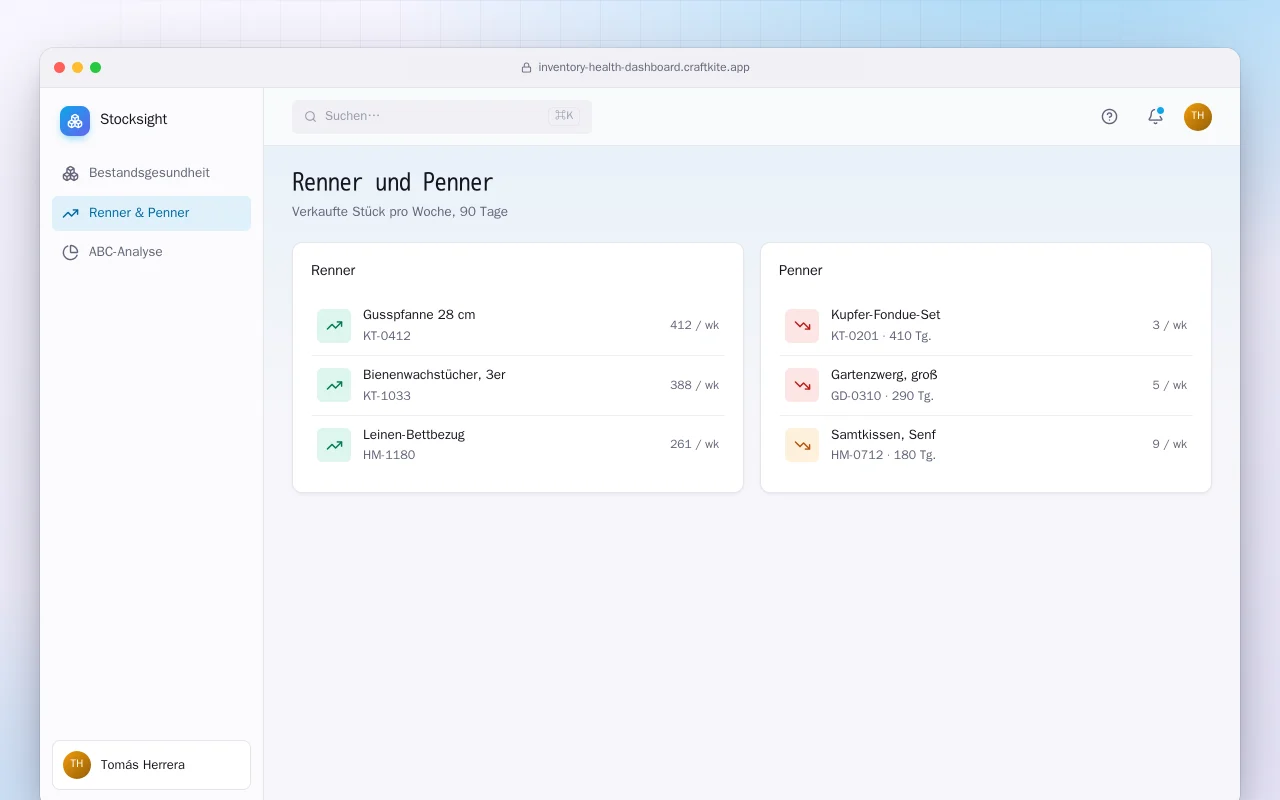Minimize the window with the yellow button
Screen dimensions: 1280x800
pyautogui.click(x=78, y=67)
